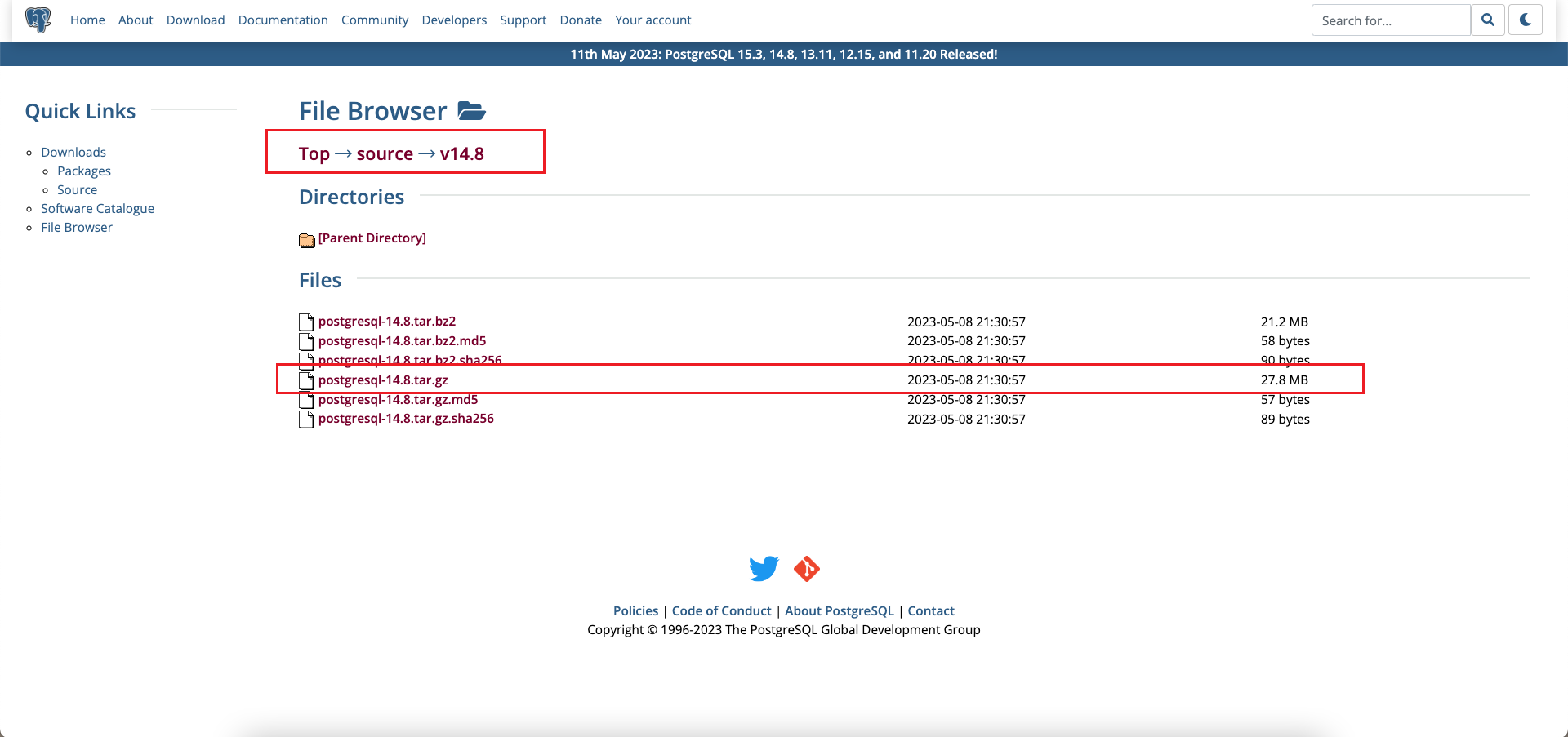Image resolution: width=1568 pixels, height=737 pixels.
Task: Click the Top breadcrumb link
Action: click(x=314, y=153)
